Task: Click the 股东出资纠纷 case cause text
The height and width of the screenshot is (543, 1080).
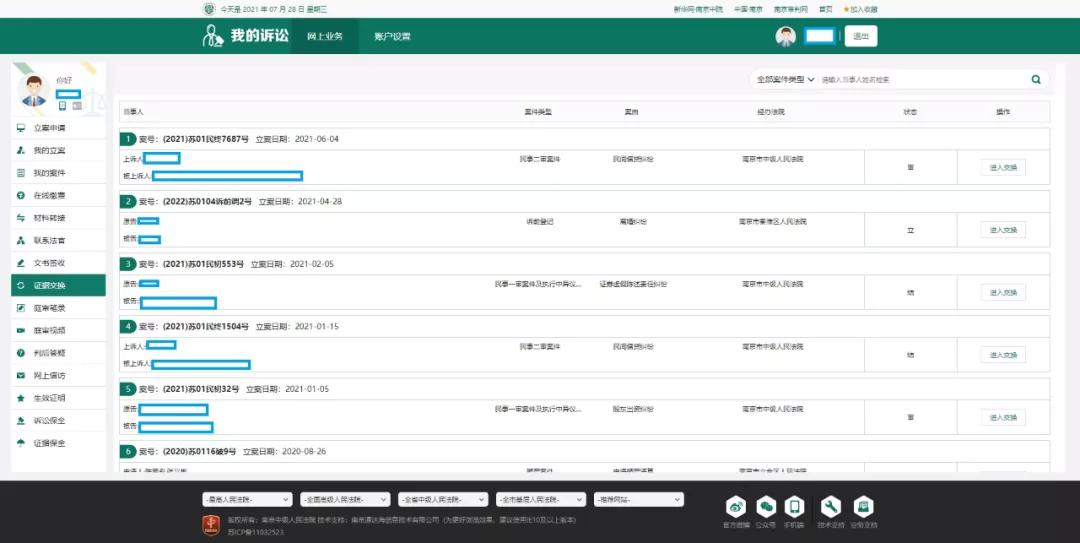Action: coord(633,409)
